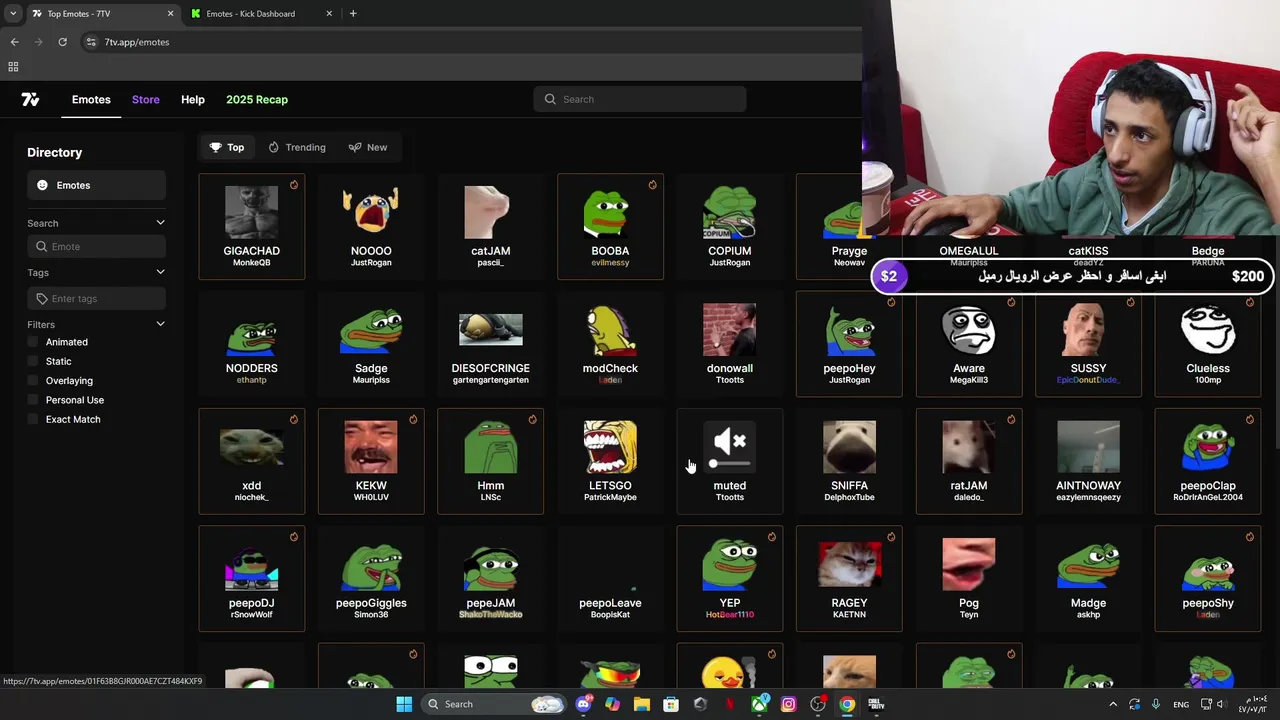Go back in browser history
This screenshot has width=1280, height=720.
pos(14,42)
